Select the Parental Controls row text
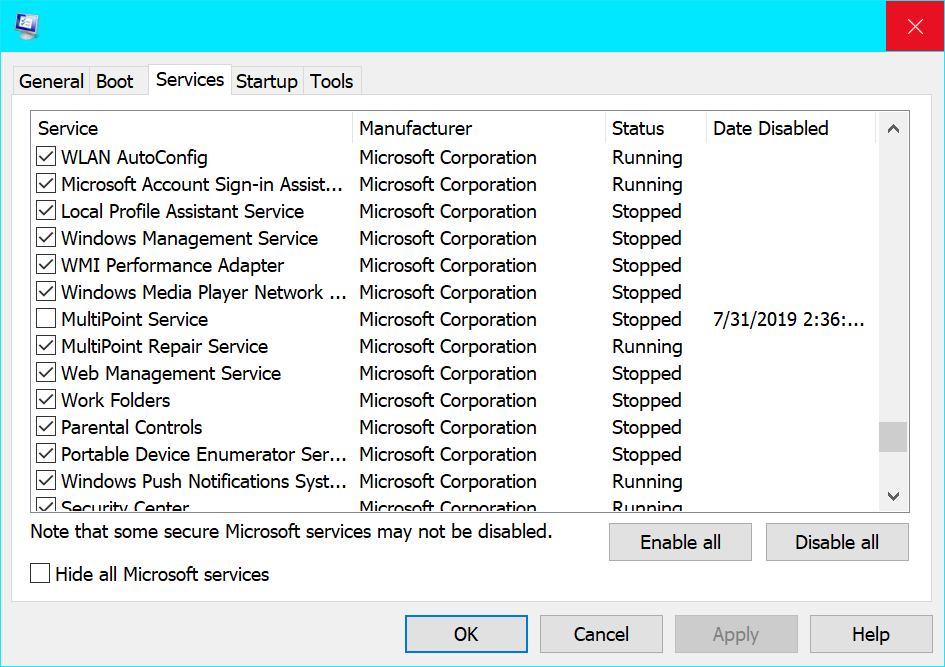The width and height of the screenshot is (945, 667). [x=131, y=427]
